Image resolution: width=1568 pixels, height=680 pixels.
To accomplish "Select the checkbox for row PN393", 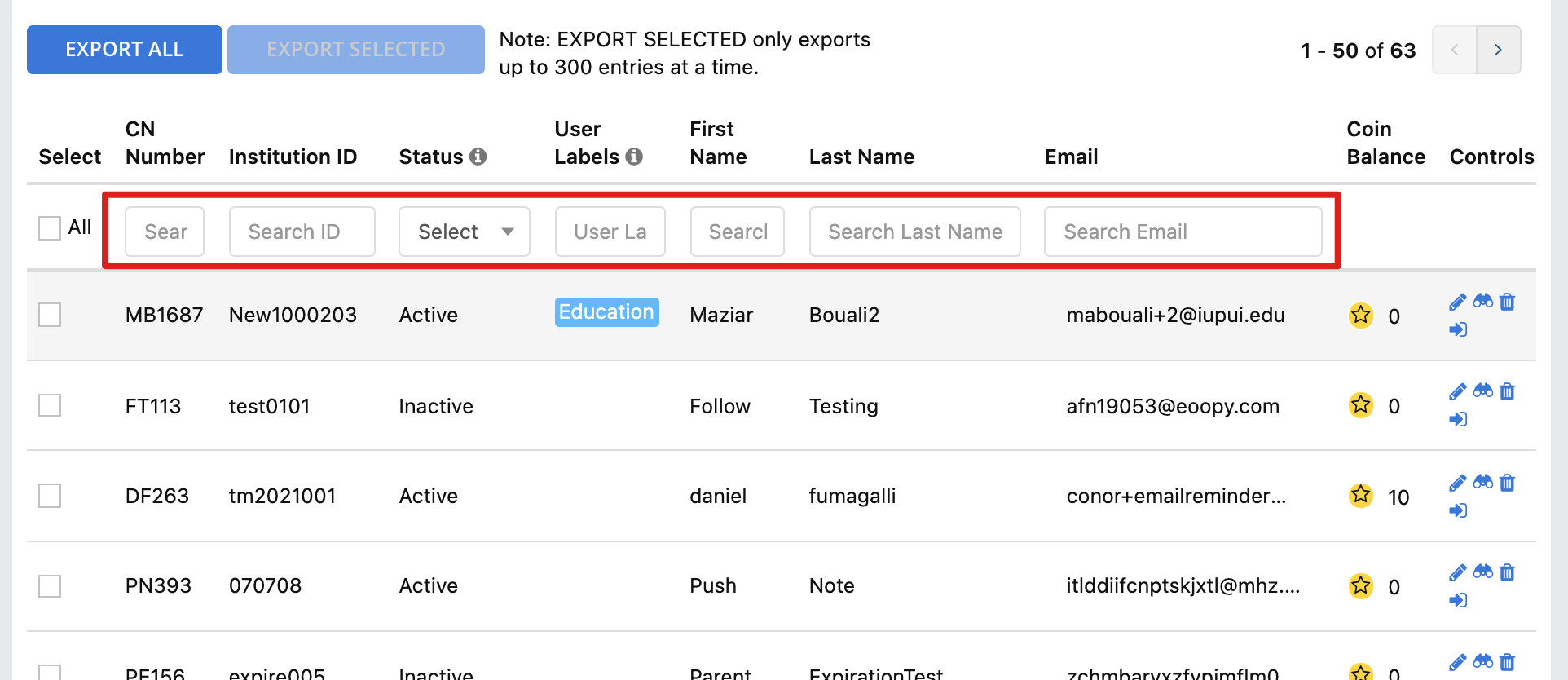I will click(x=50, y=586).
